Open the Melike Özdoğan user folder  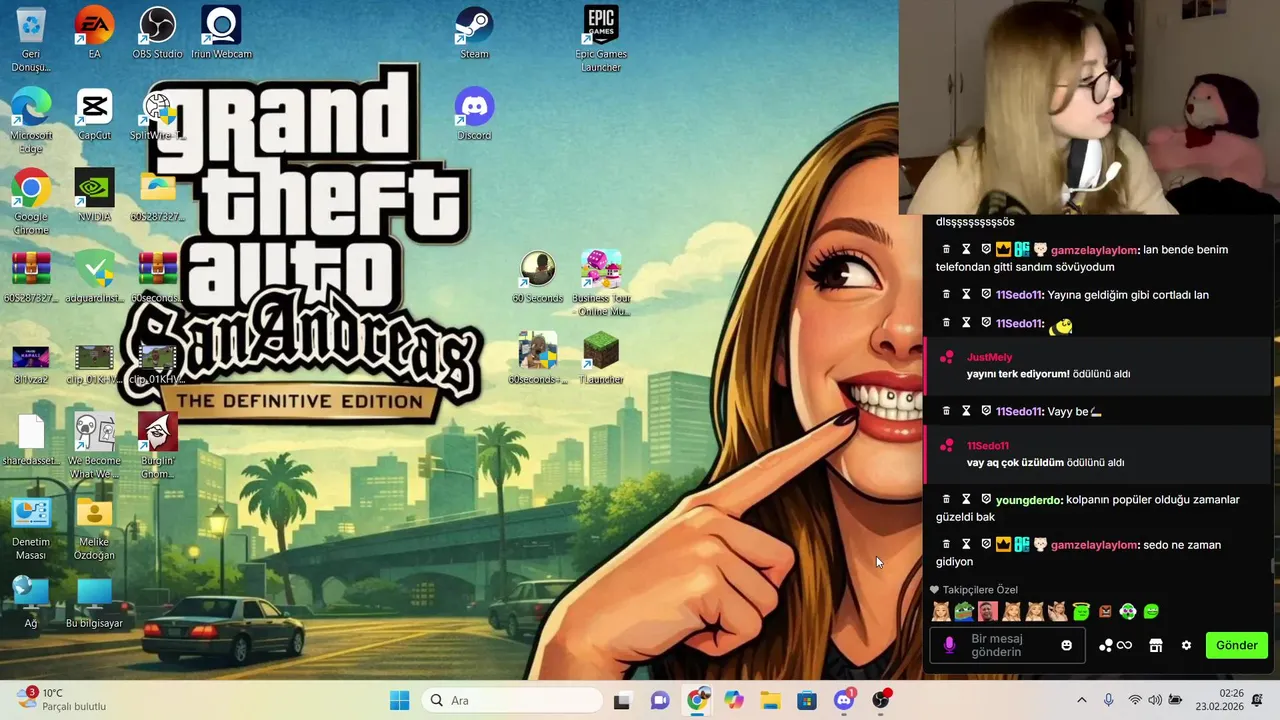click(x=94, y=529)
